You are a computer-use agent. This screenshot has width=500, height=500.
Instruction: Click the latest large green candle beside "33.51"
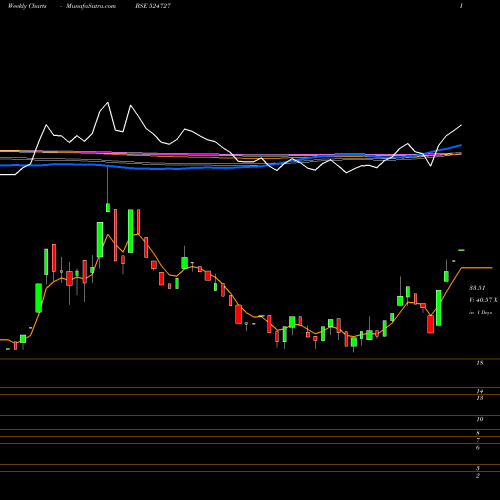[x=439, y=308]
